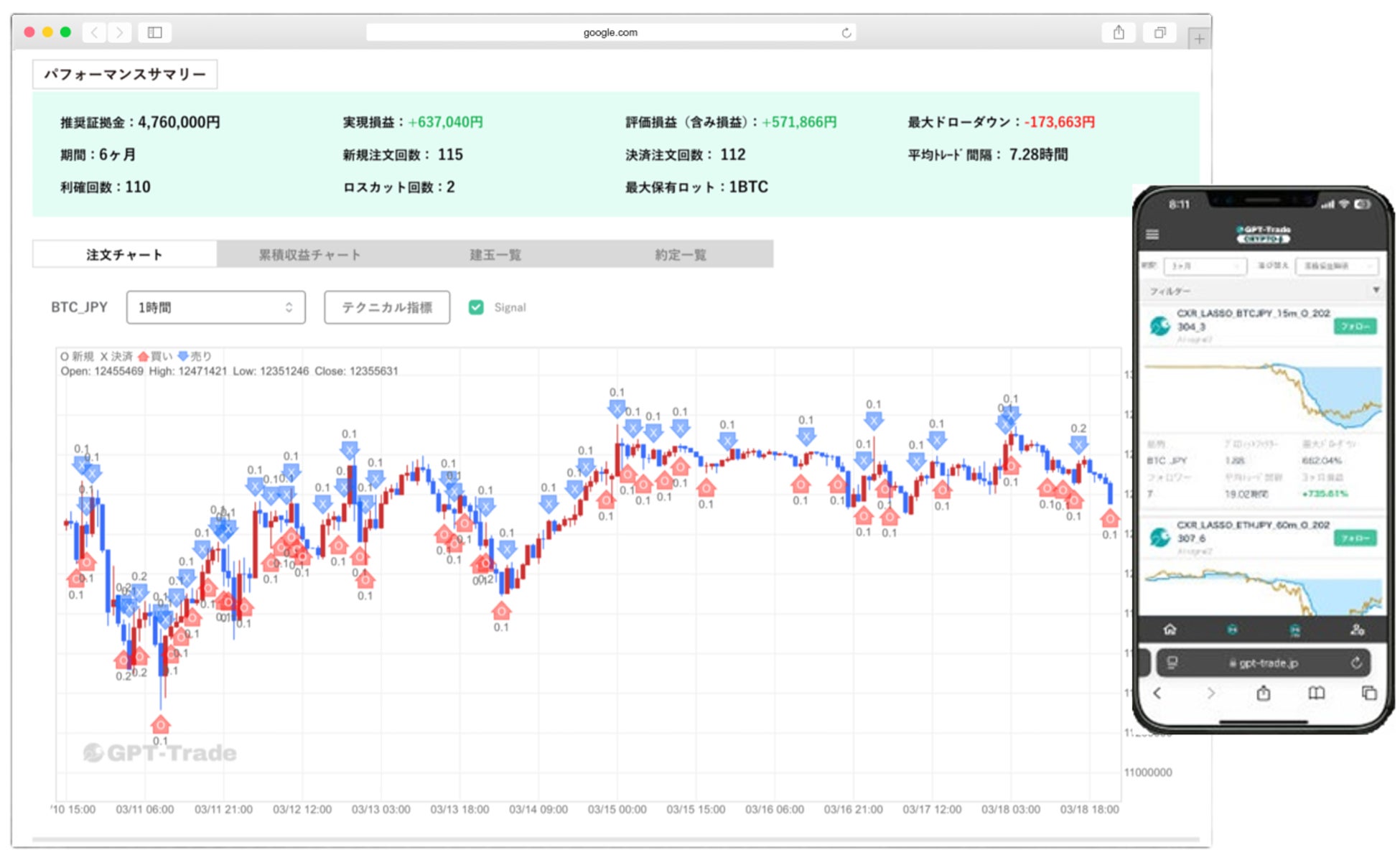This screenshot has width=1400, height=855.
Task: Tap the phone home icon
Action: pyautogui.click(x=1170, y=630)
